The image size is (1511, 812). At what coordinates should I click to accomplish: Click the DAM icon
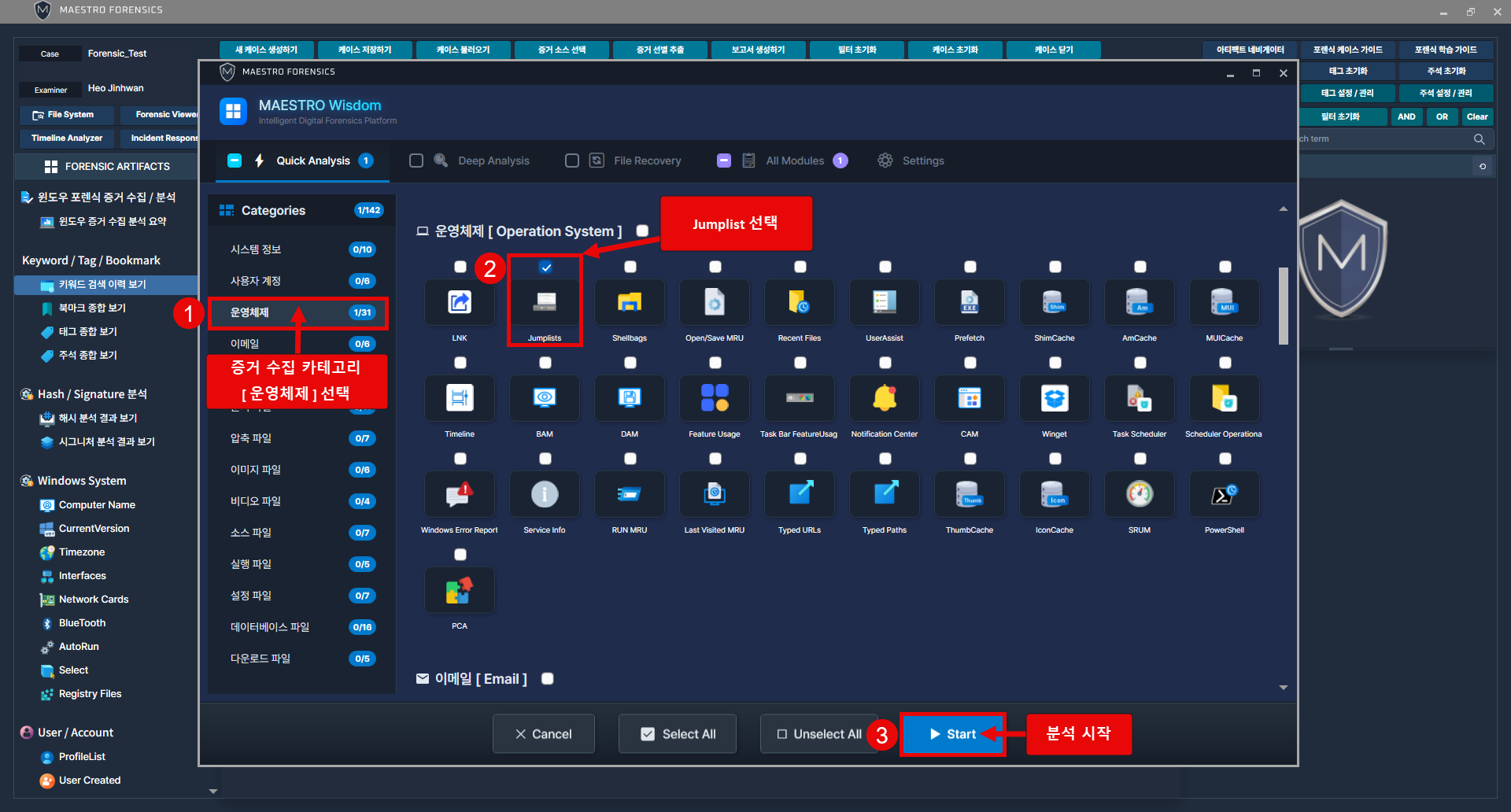[x=630, y=398]
